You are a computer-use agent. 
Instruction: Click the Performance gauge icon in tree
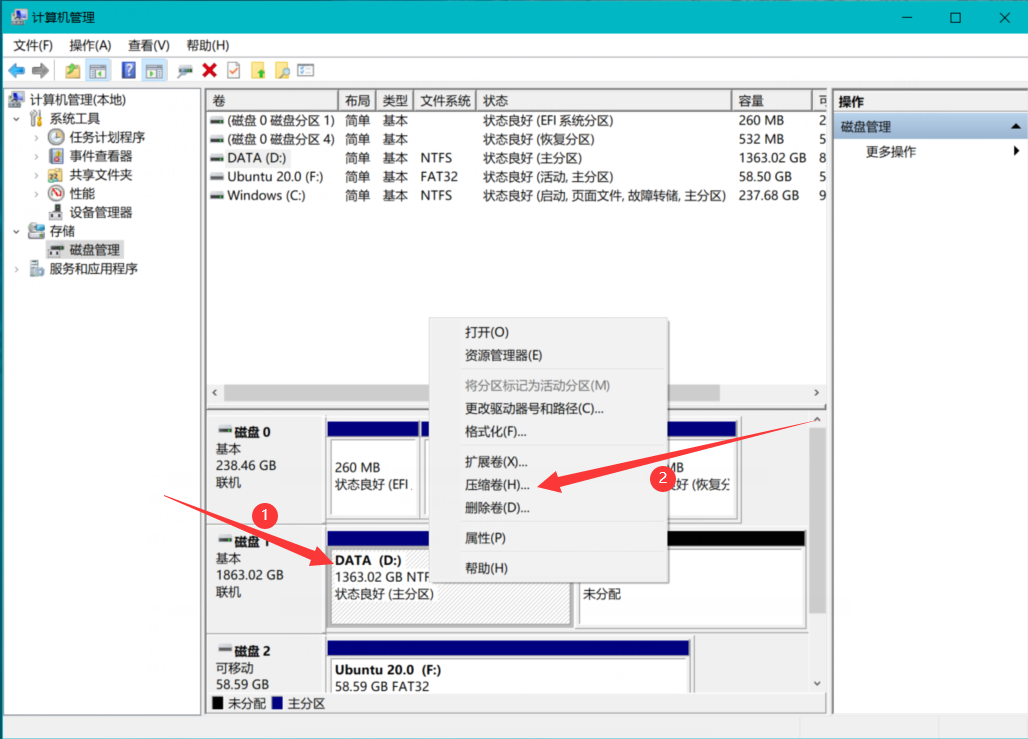pyautogui.click(x=56, y=193)
